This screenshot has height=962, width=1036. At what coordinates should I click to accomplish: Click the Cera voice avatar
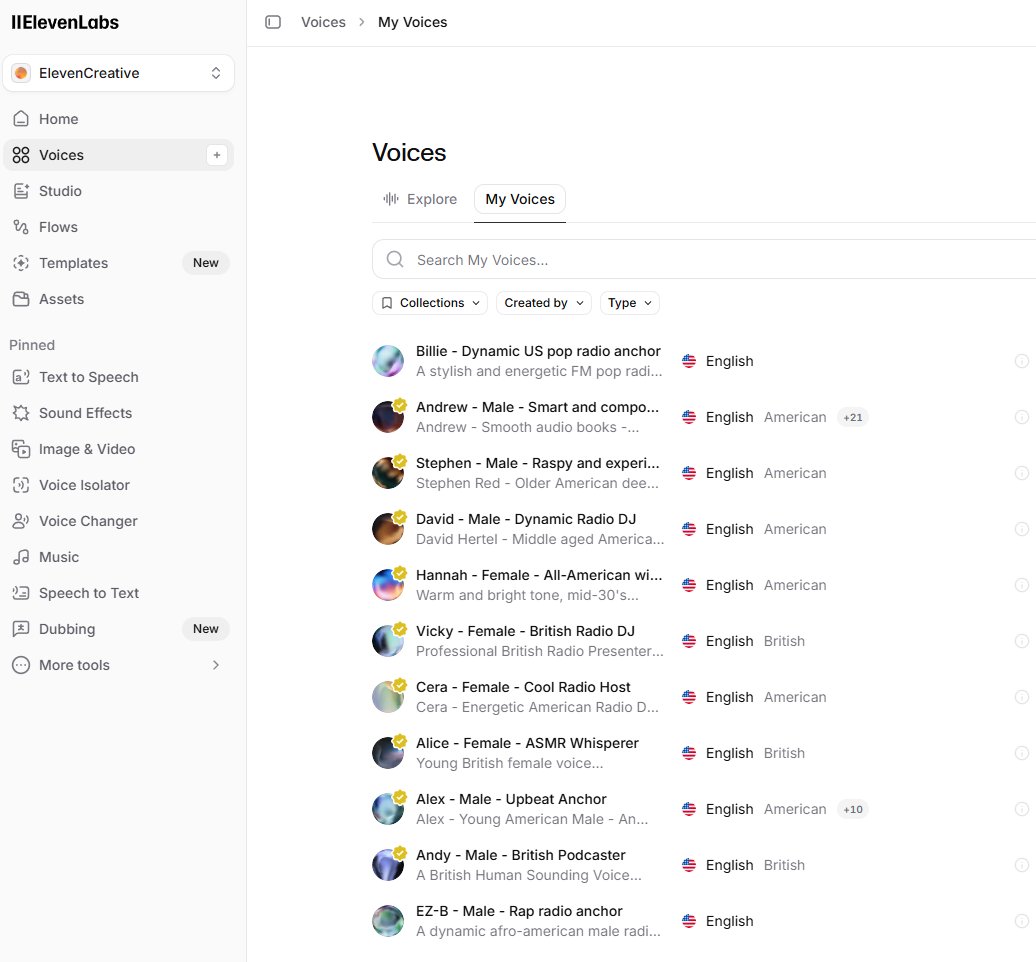388,697
